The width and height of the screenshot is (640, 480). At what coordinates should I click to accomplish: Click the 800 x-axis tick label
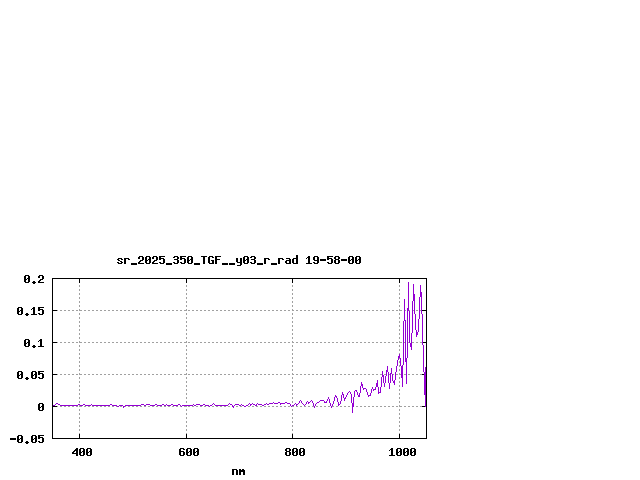coord(293,453)
